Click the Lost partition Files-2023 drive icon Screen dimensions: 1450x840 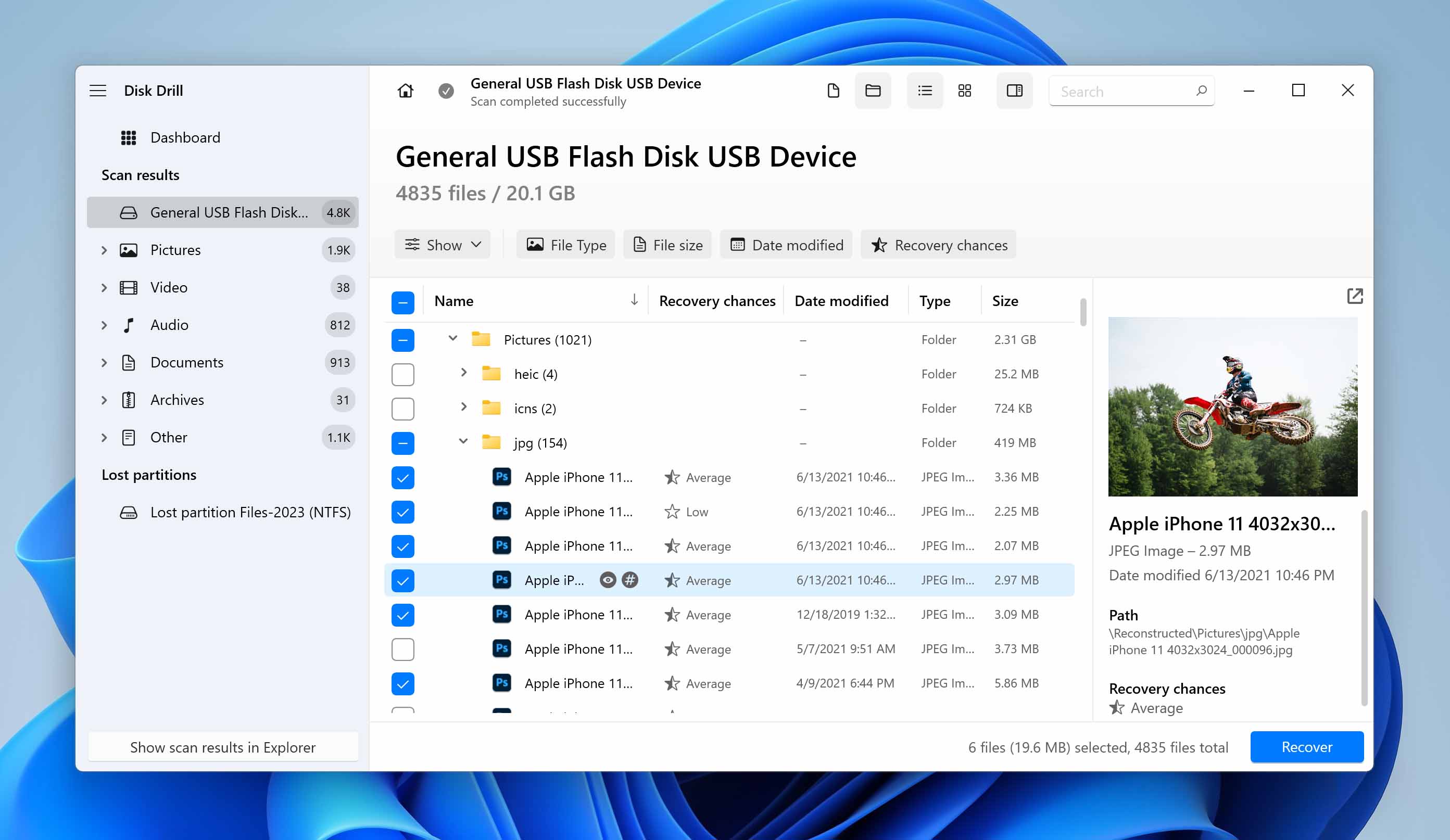(x=128, y=512)
